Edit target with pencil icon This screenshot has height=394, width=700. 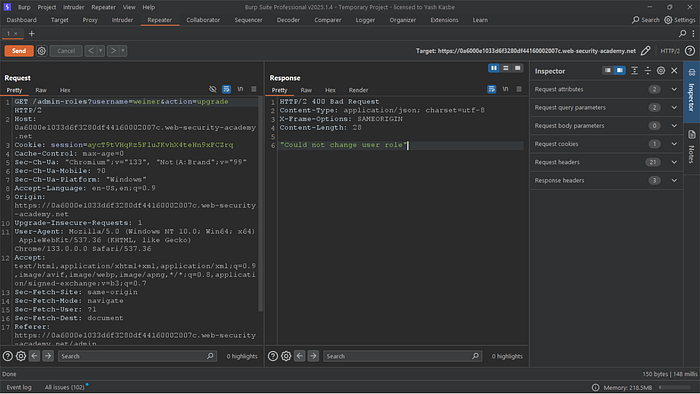(x=645, y=51)
